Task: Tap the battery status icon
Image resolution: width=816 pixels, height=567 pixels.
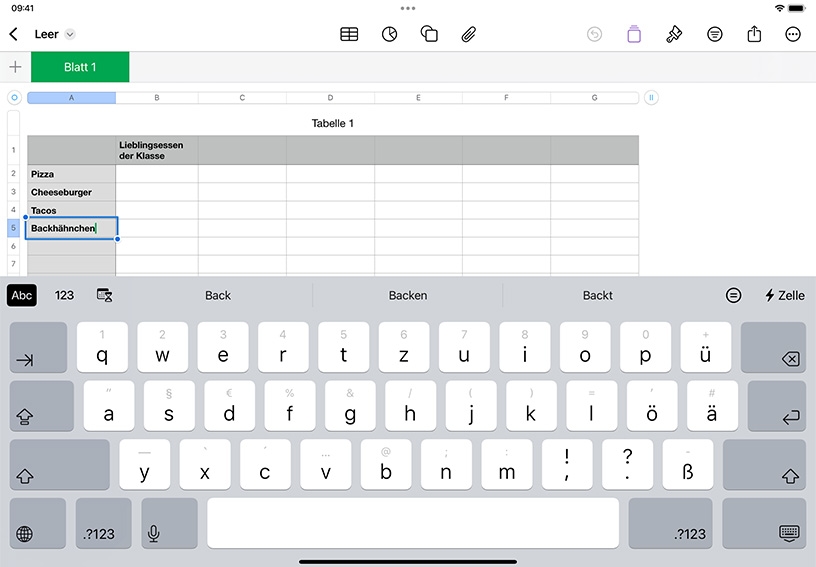Action: [x=797, y=8]
